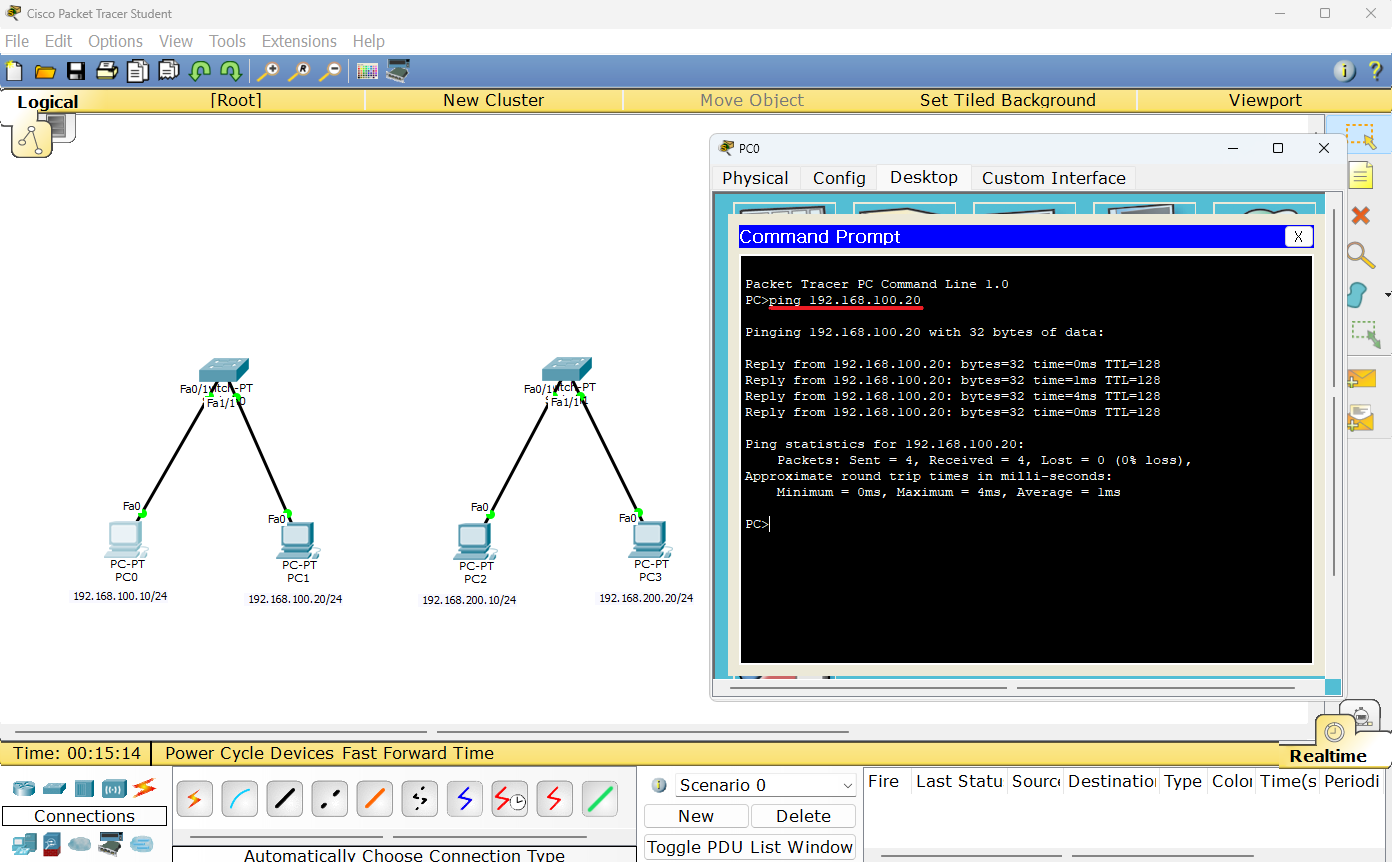
Task: Close the Command Prompt with X
Action: (1298, 237)
